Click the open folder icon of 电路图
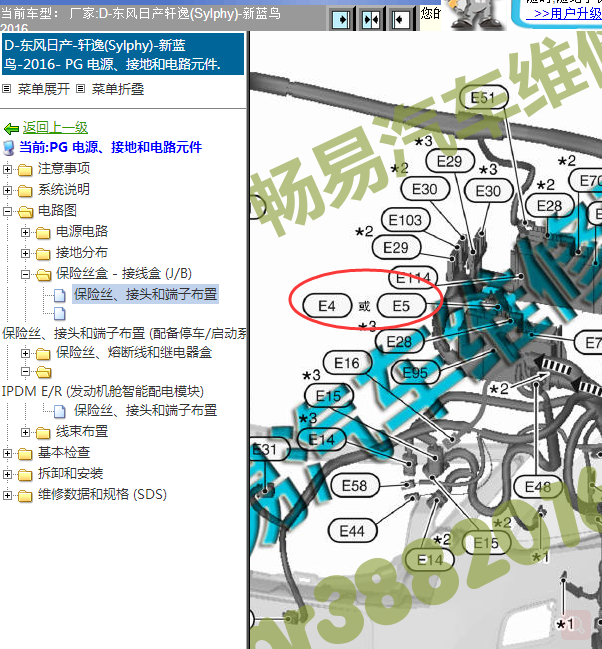Image resolution: width=602 pixels, height=649 pixels. [x=25, y=212]
